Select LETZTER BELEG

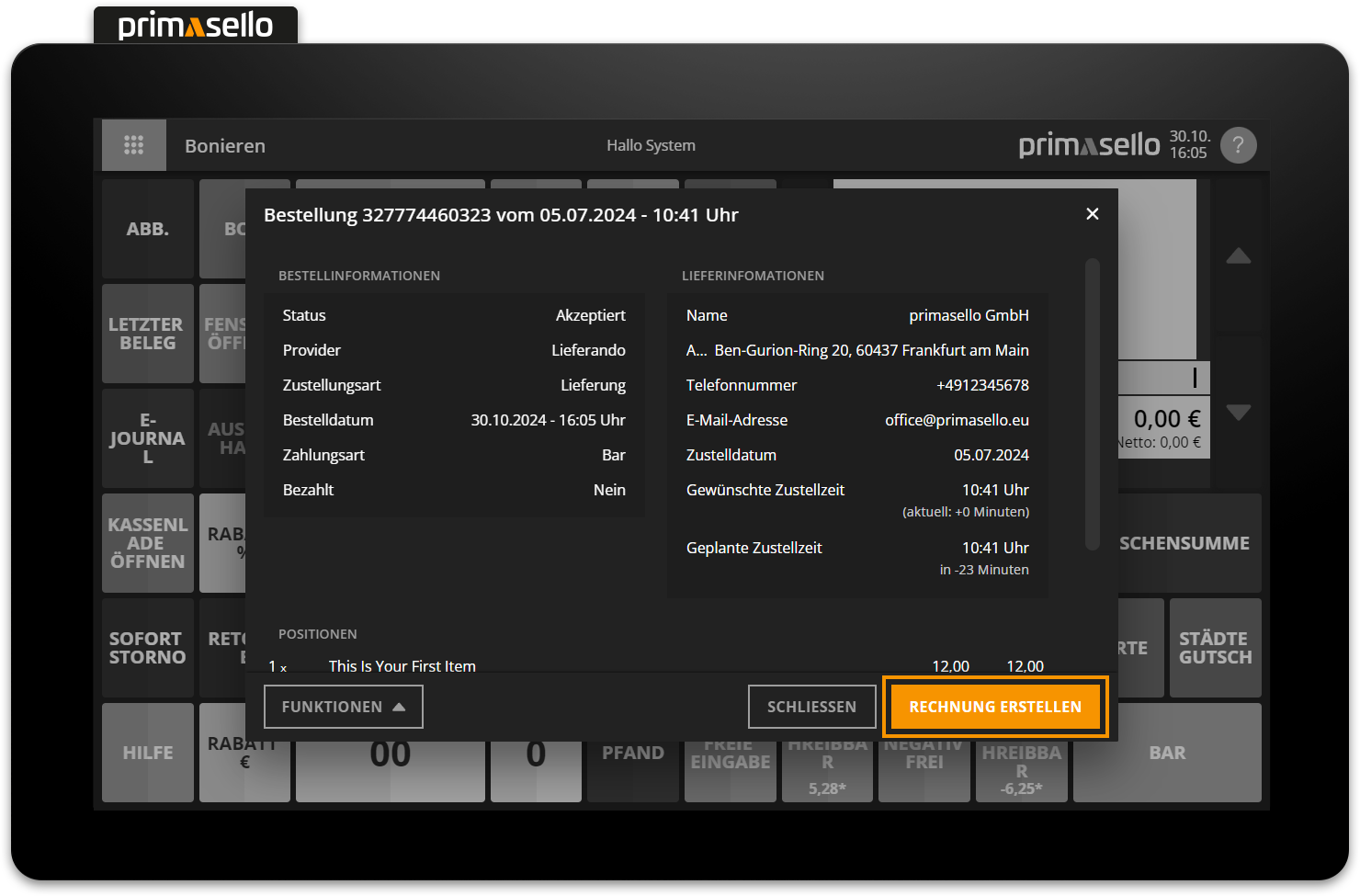(x=147, y=334)
